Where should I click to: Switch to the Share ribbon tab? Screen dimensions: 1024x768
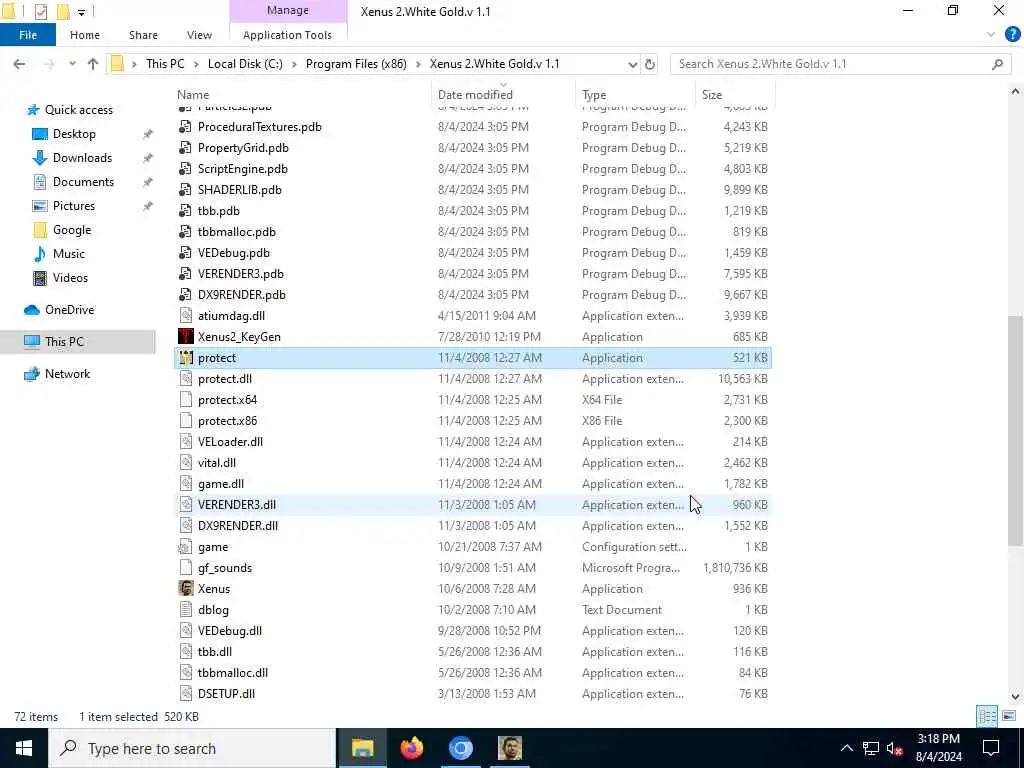click(143, 35)
